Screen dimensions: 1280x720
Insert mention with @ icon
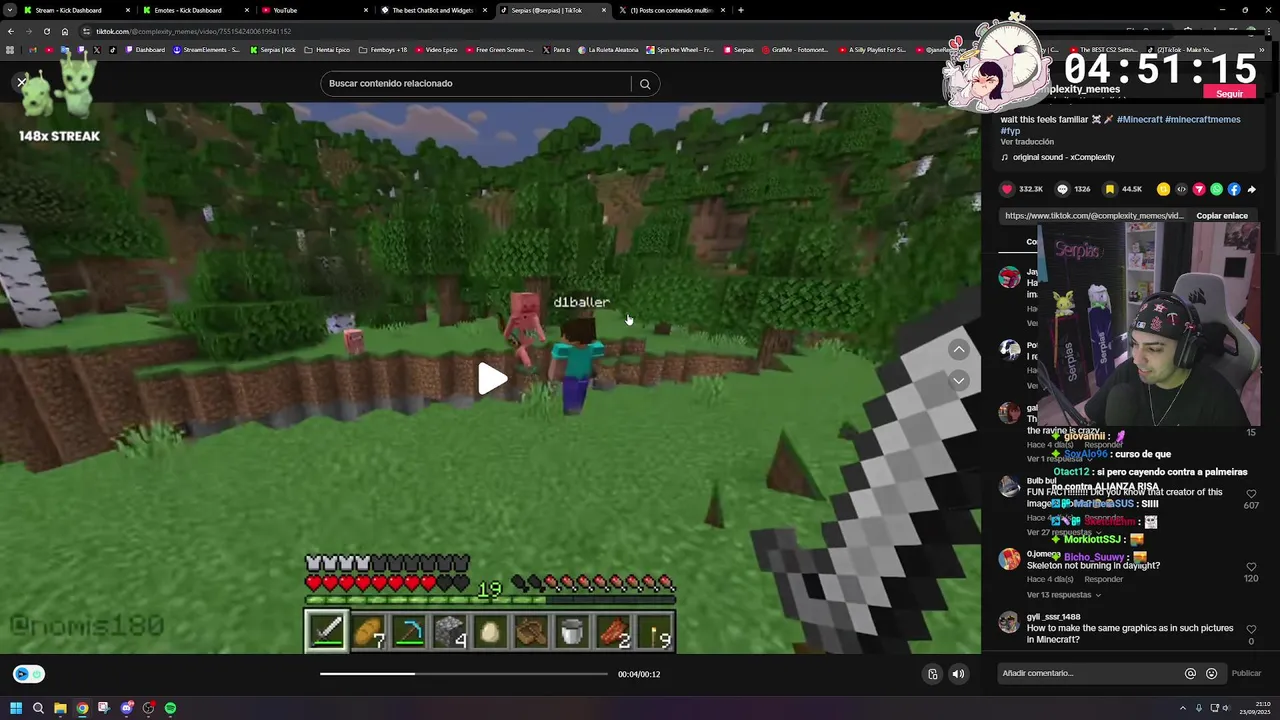1190,673
